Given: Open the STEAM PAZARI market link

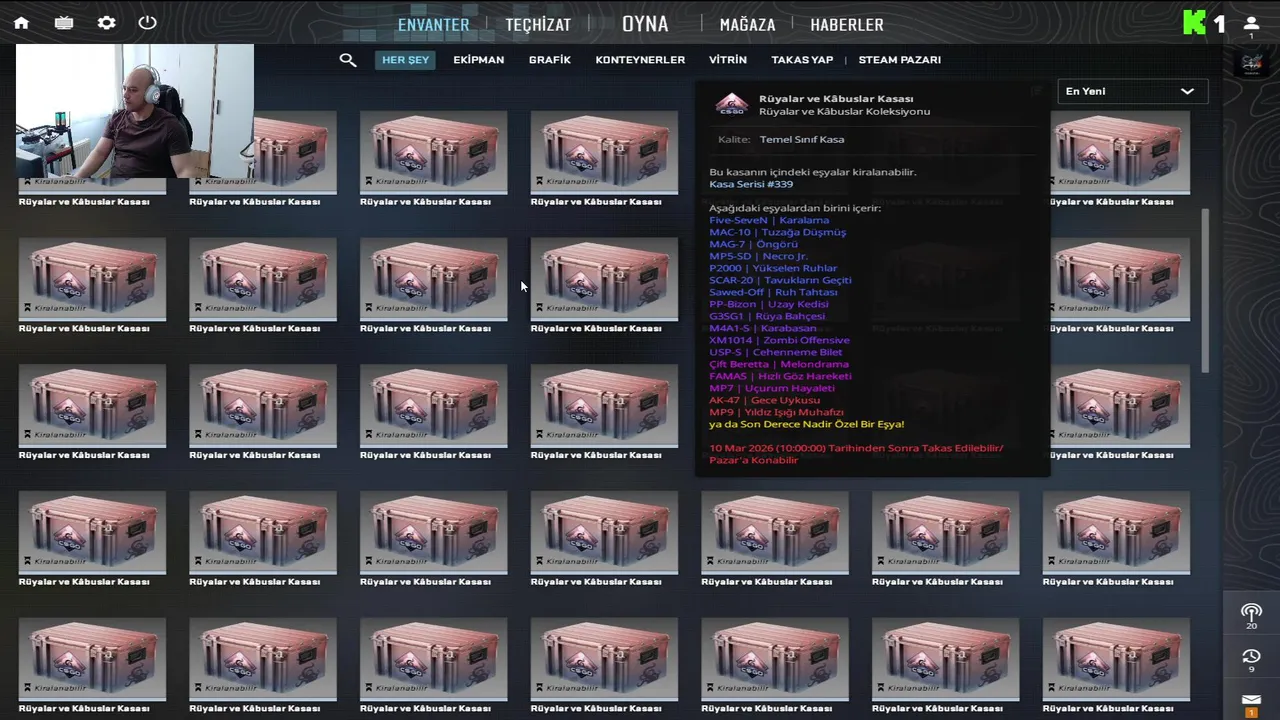Looking at the screenshot, I should 899,60.
